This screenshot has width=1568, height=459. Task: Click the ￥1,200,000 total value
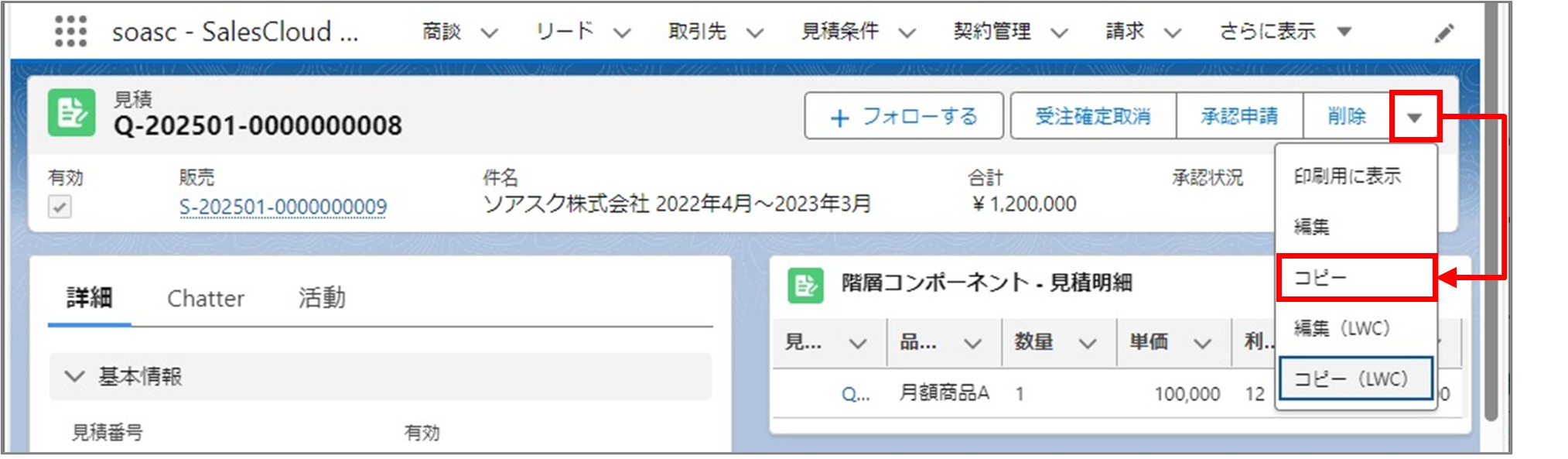(x=1023, y=204)
